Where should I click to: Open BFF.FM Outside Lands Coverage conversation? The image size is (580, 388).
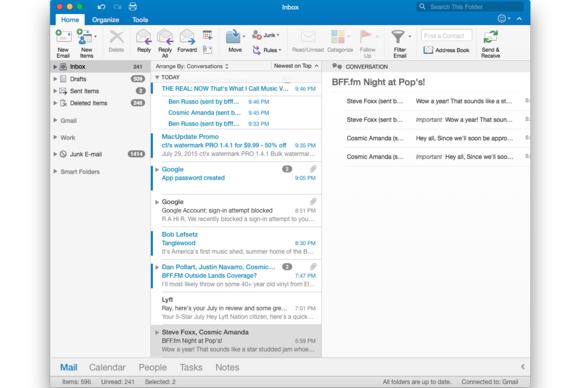click(236, 276)
